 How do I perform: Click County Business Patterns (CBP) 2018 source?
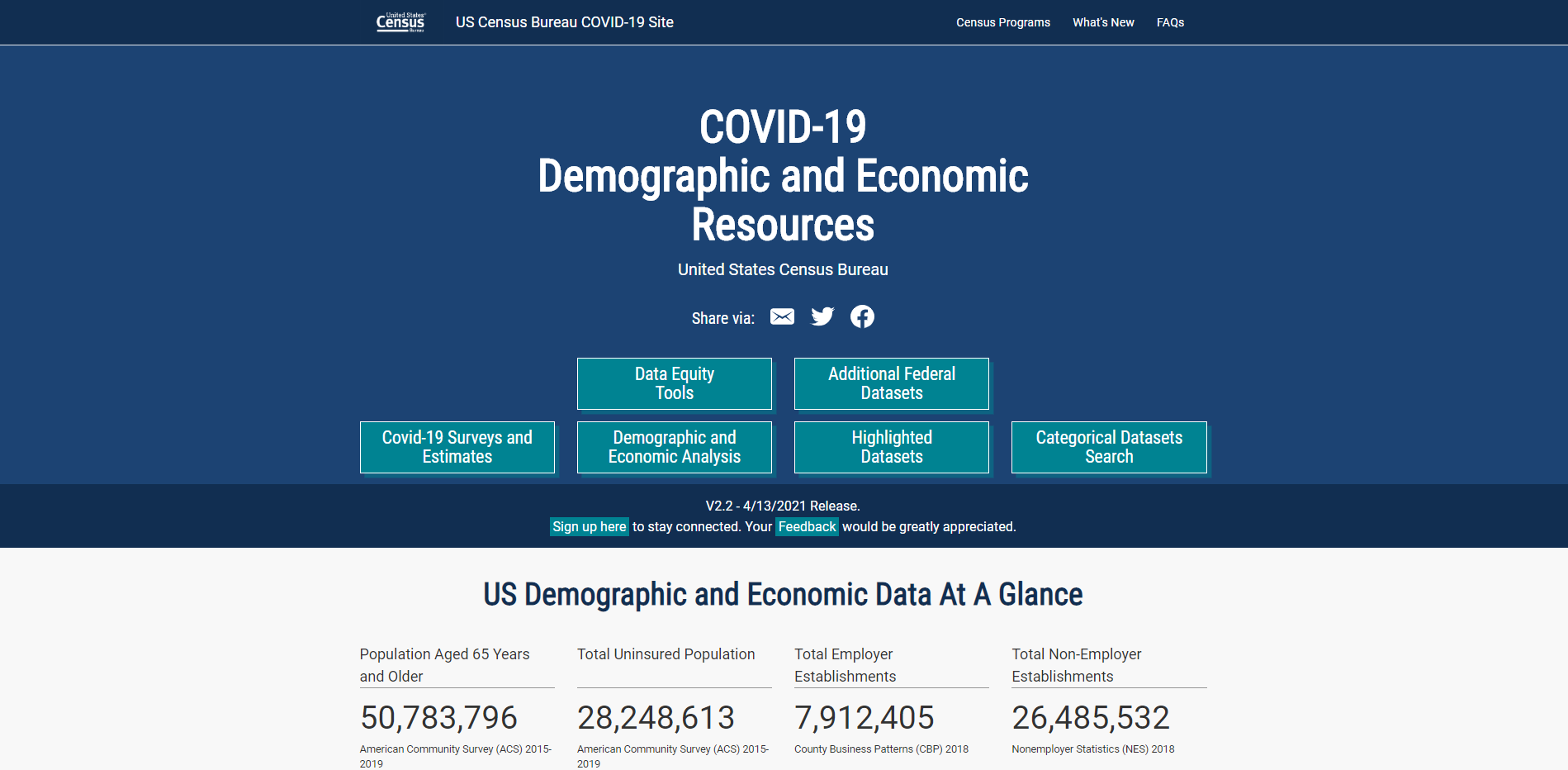tap(881, 749)
